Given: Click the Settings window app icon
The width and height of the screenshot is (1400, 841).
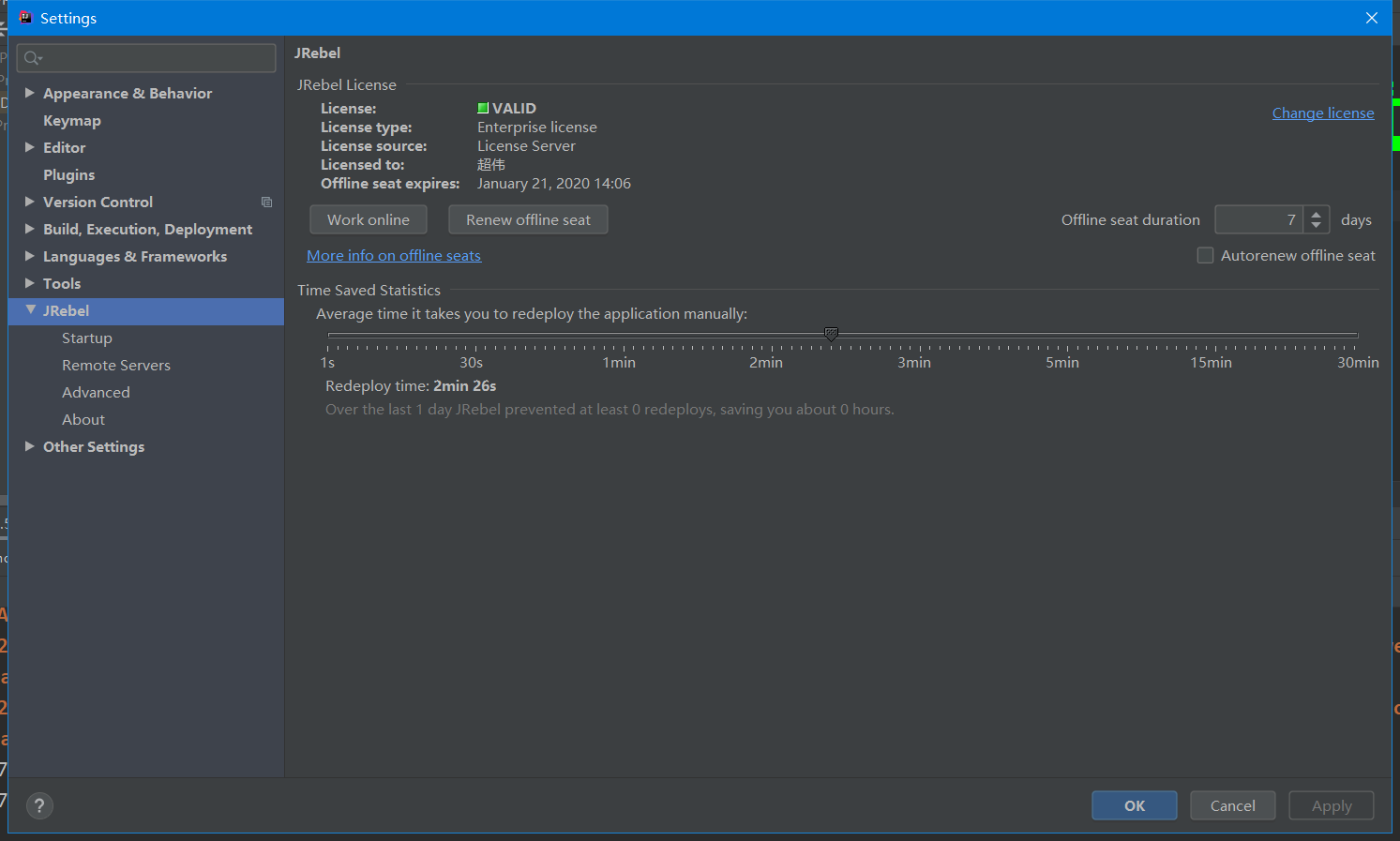Looking at the screenshot, I should [x=25, y=18].
